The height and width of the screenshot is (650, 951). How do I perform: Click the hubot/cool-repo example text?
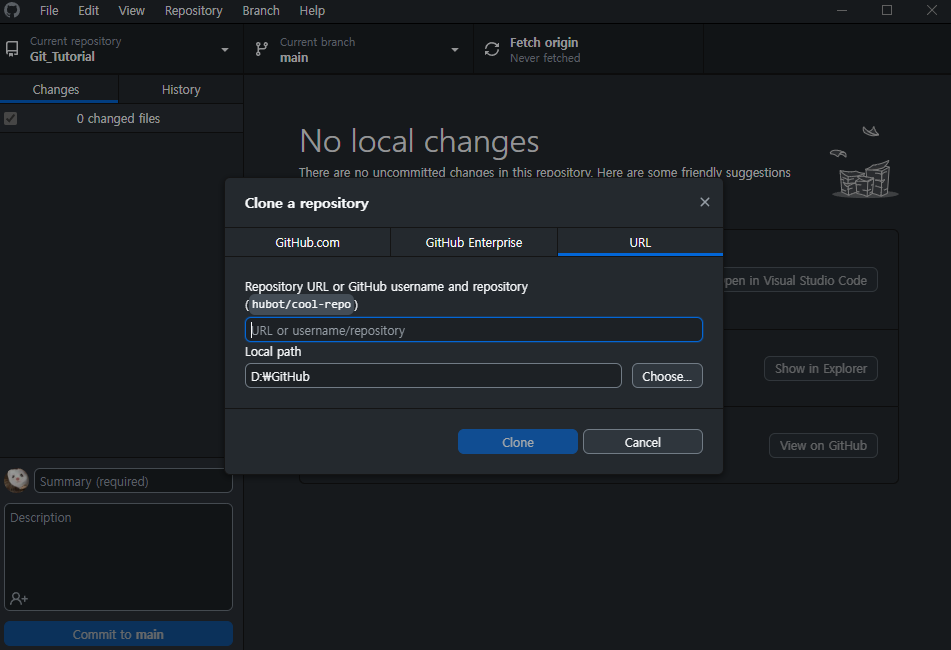click(301, 304)
